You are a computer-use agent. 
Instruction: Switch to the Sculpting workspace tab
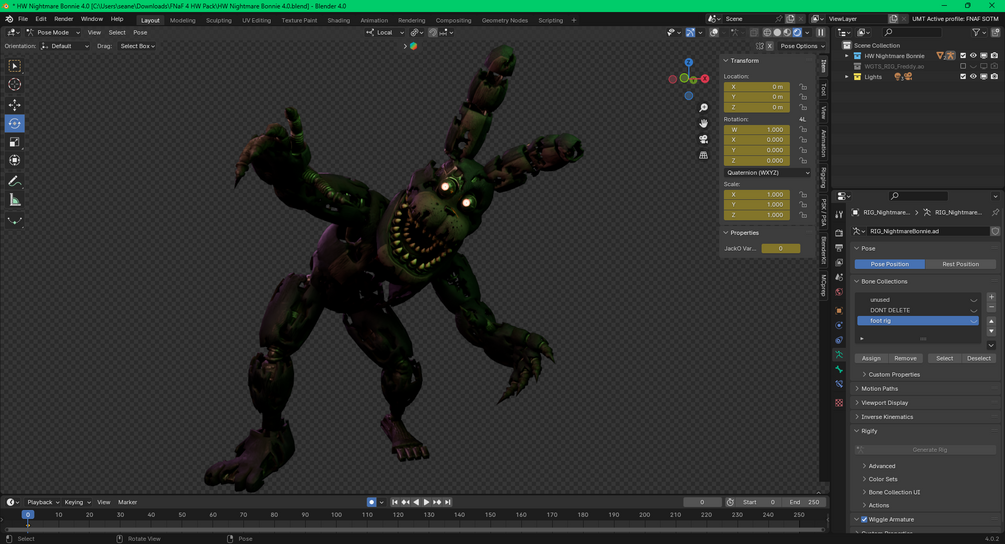point(218,20)
